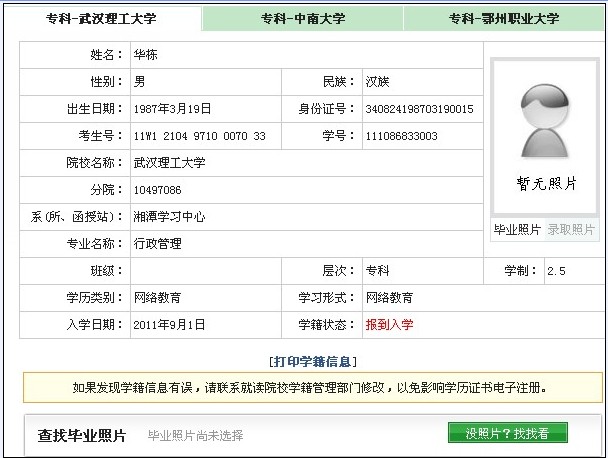608x458 pixels.
Task: Click the yellow notice about 学籍信息有误
Action: point(313,387)
